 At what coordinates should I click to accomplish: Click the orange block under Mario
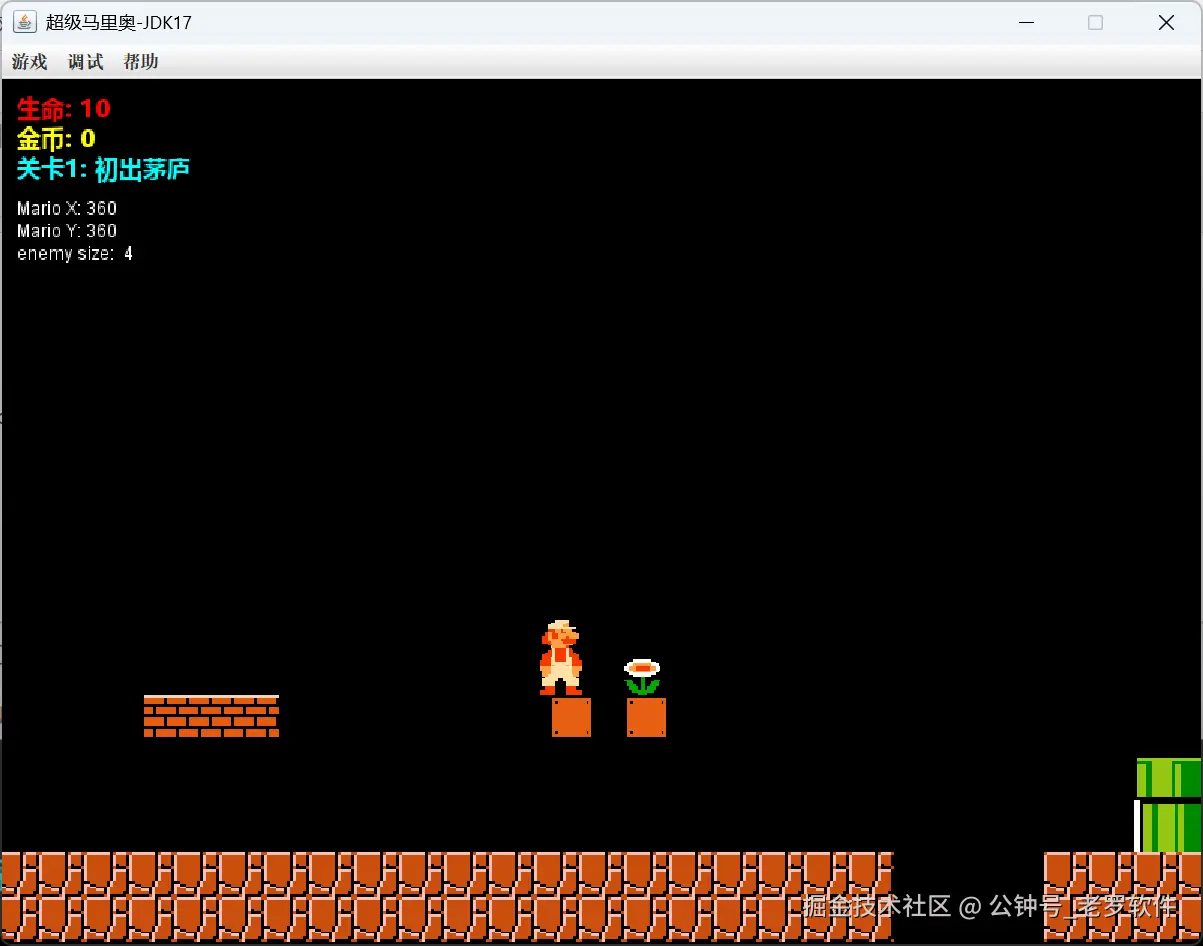point(571,717)
